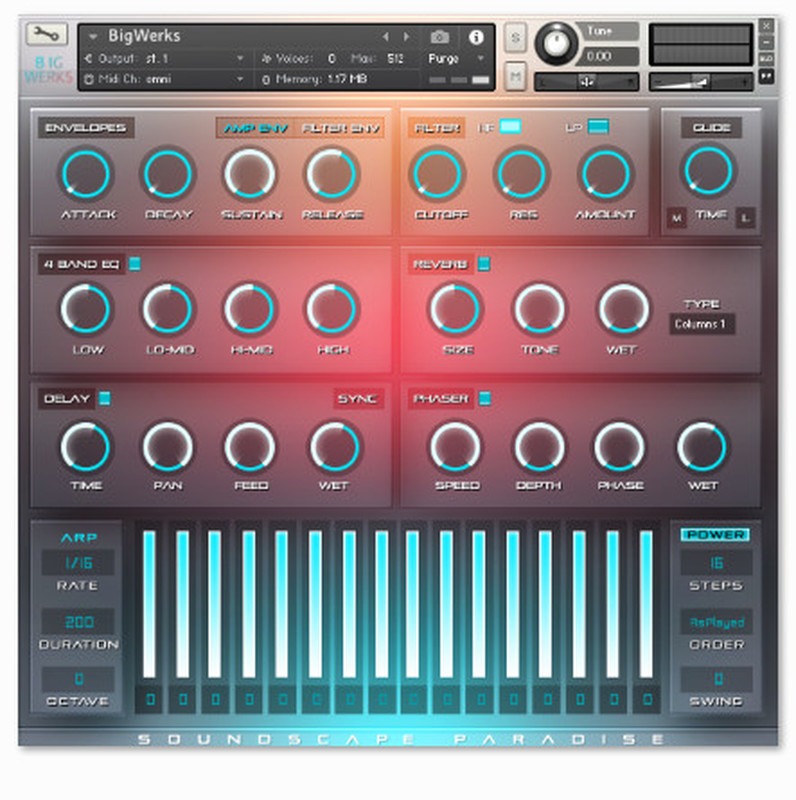Screen dimensions: 796x800
Task: Click the EQ High knob
Action: coord(332,309)
